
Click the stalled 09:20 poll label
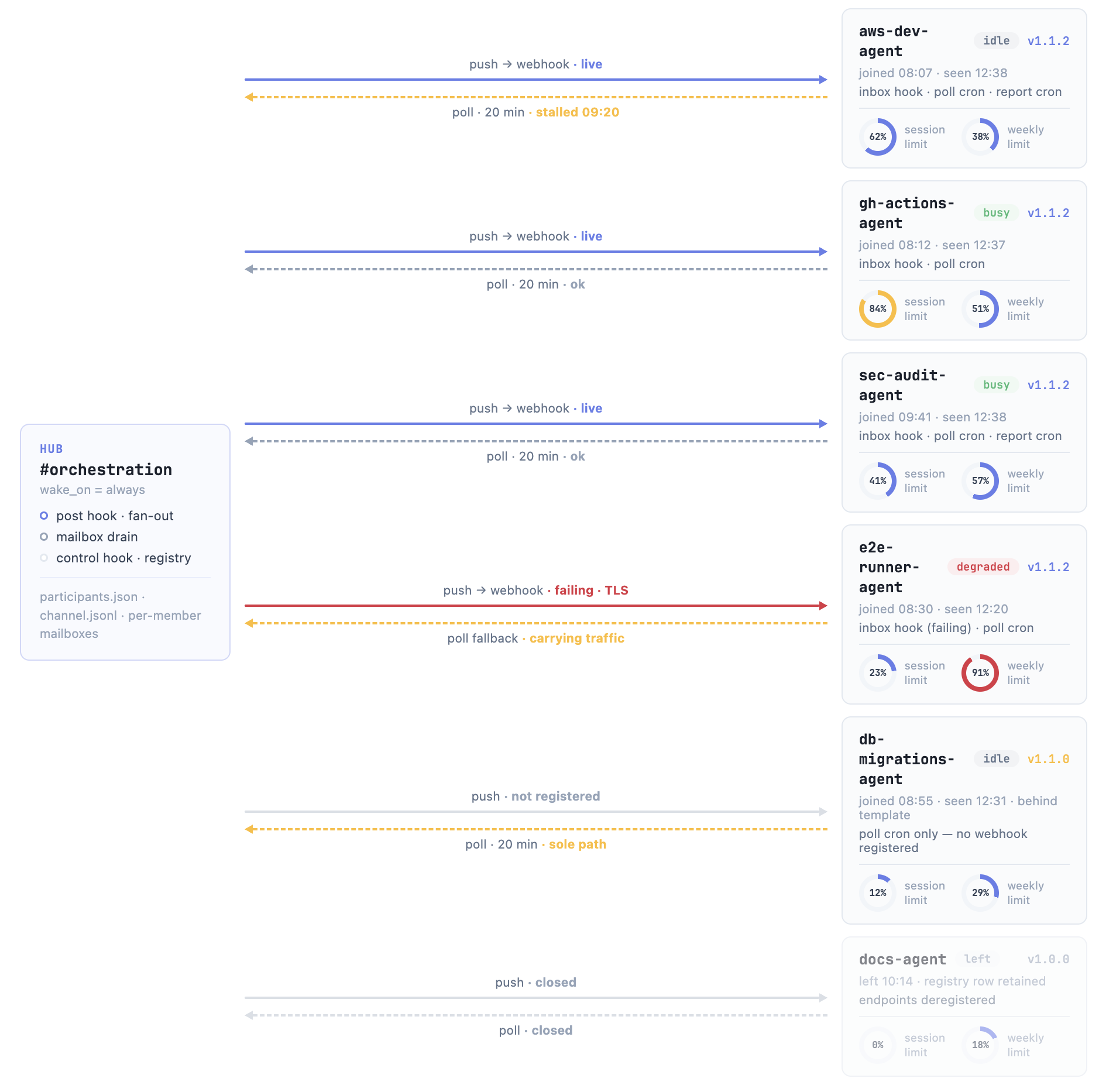click(x=577, y=112)
